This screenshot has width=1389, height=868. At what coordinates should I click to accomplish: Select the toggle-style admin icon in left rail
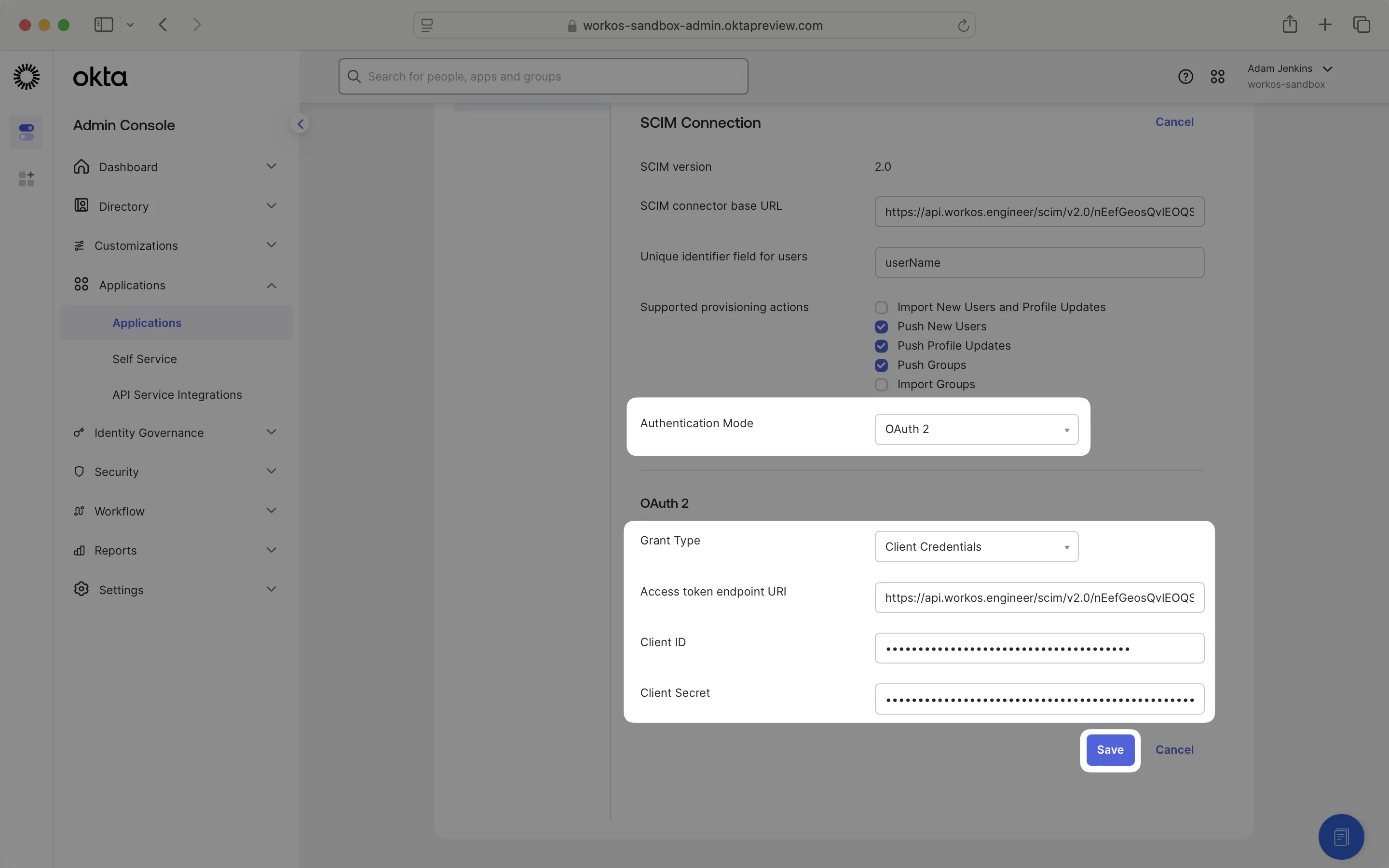(x=27, y=132)
